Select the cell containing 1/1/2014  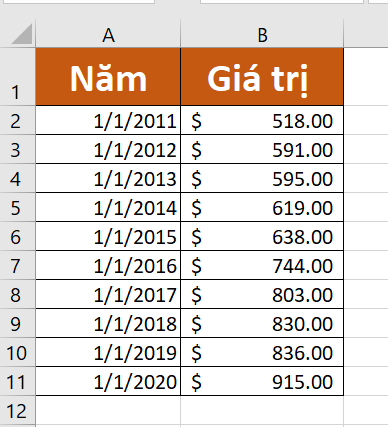(108, 207)
